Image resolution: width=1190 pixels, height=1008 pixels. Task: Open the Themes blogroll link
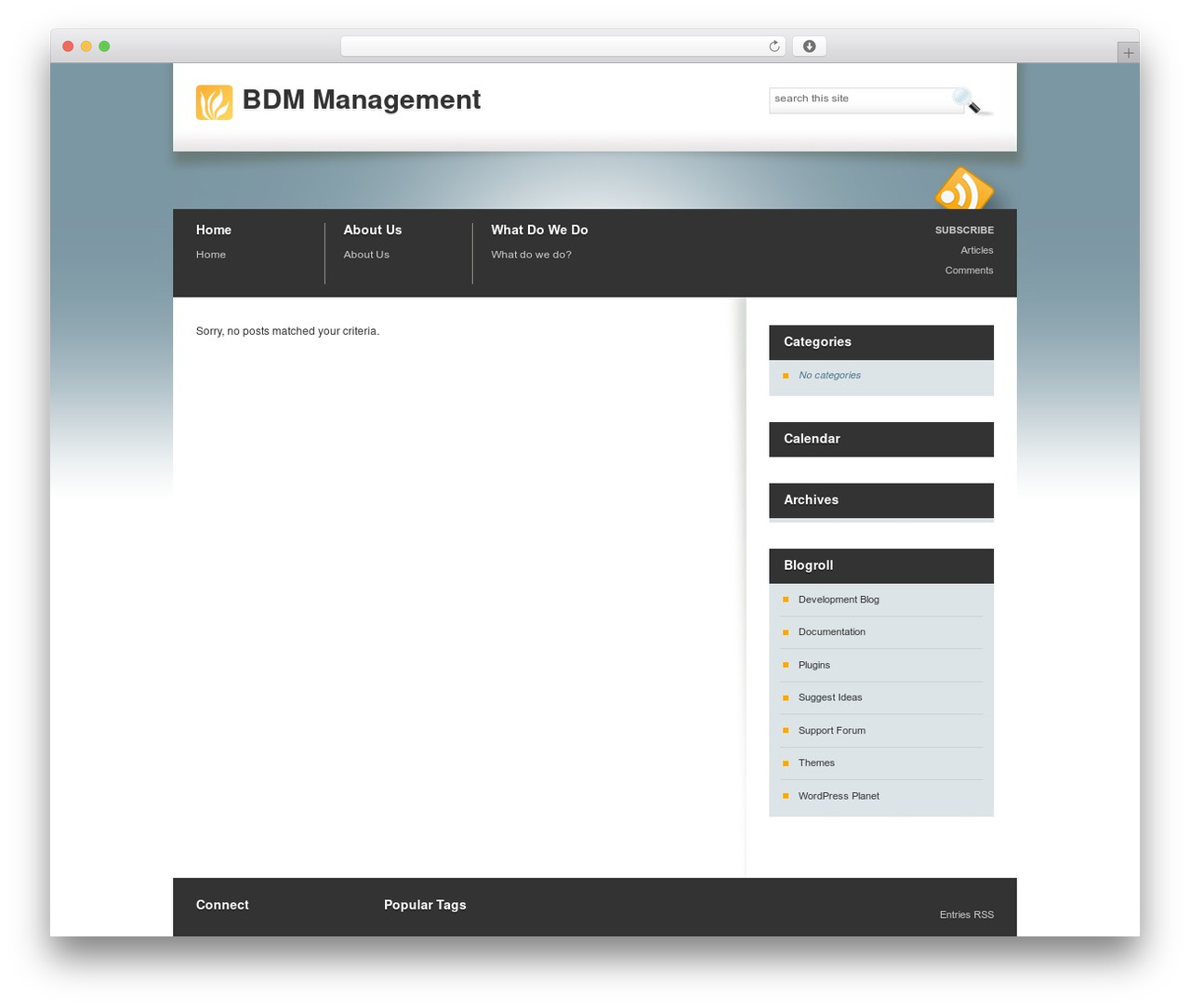[x=816, y=763]
